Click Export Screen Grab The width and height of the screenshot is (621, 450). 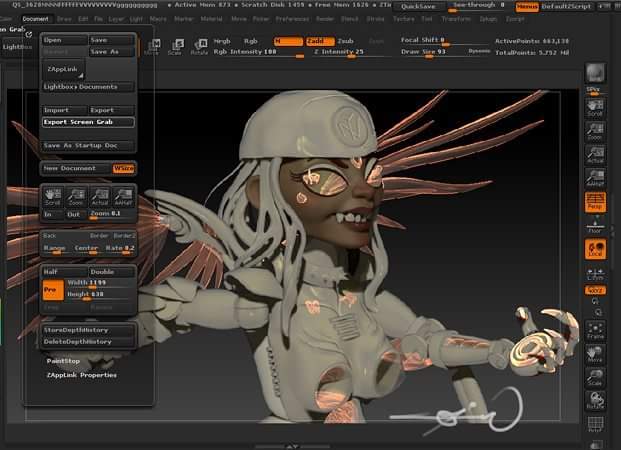click(88, 122)
